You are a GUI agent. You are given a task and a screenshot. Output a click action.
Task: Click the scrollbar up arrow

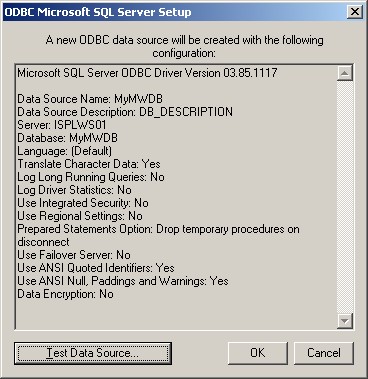[345, 73]
